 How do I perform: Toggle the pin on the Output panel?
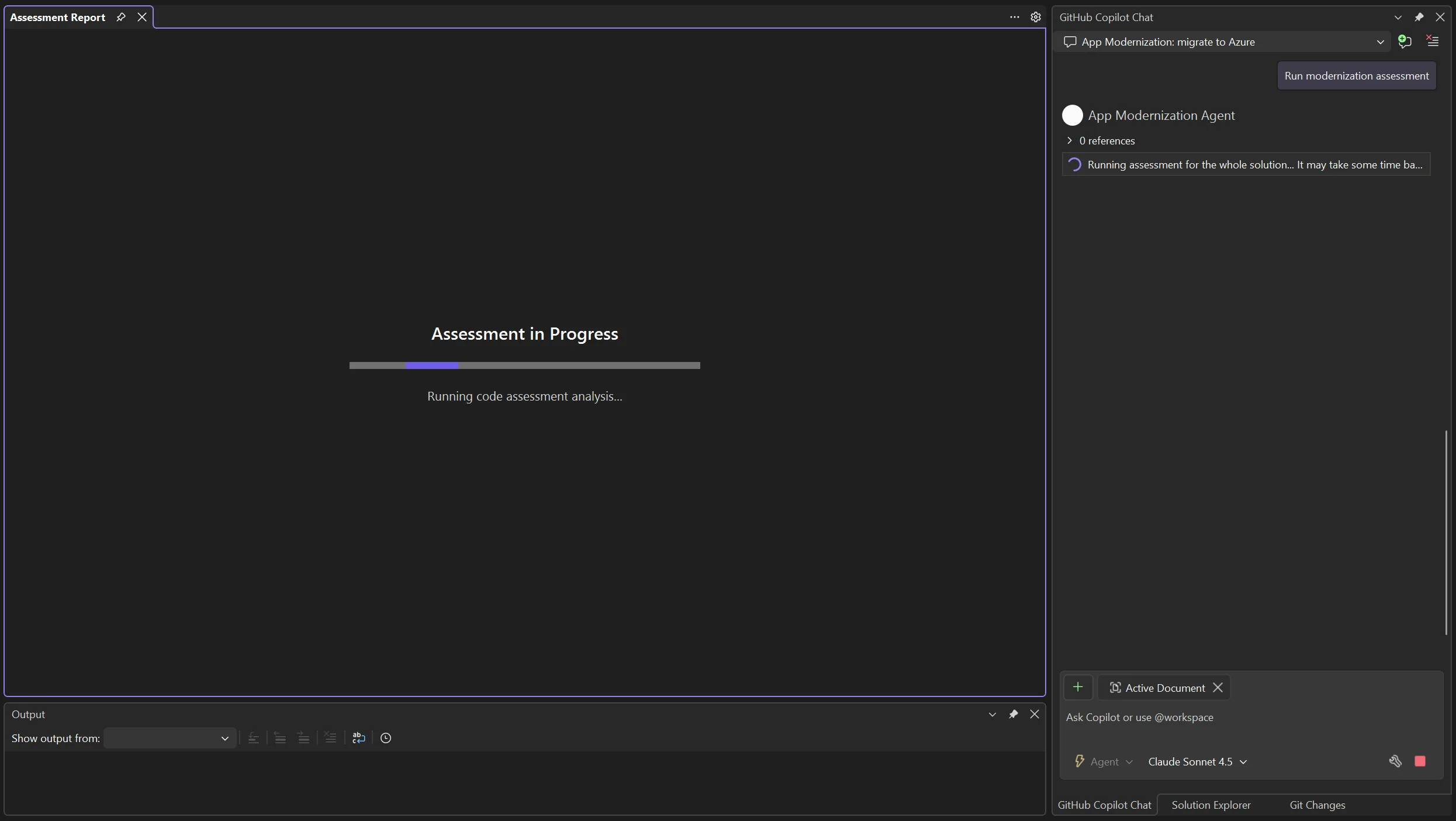coord(1014,714)
